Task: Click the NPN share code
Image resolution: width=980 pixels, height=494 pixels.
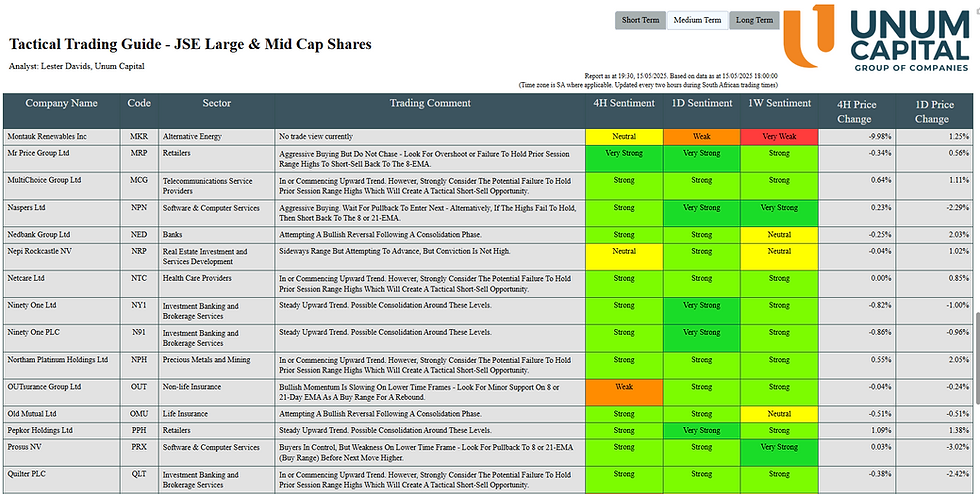Action: click(139, 207)
